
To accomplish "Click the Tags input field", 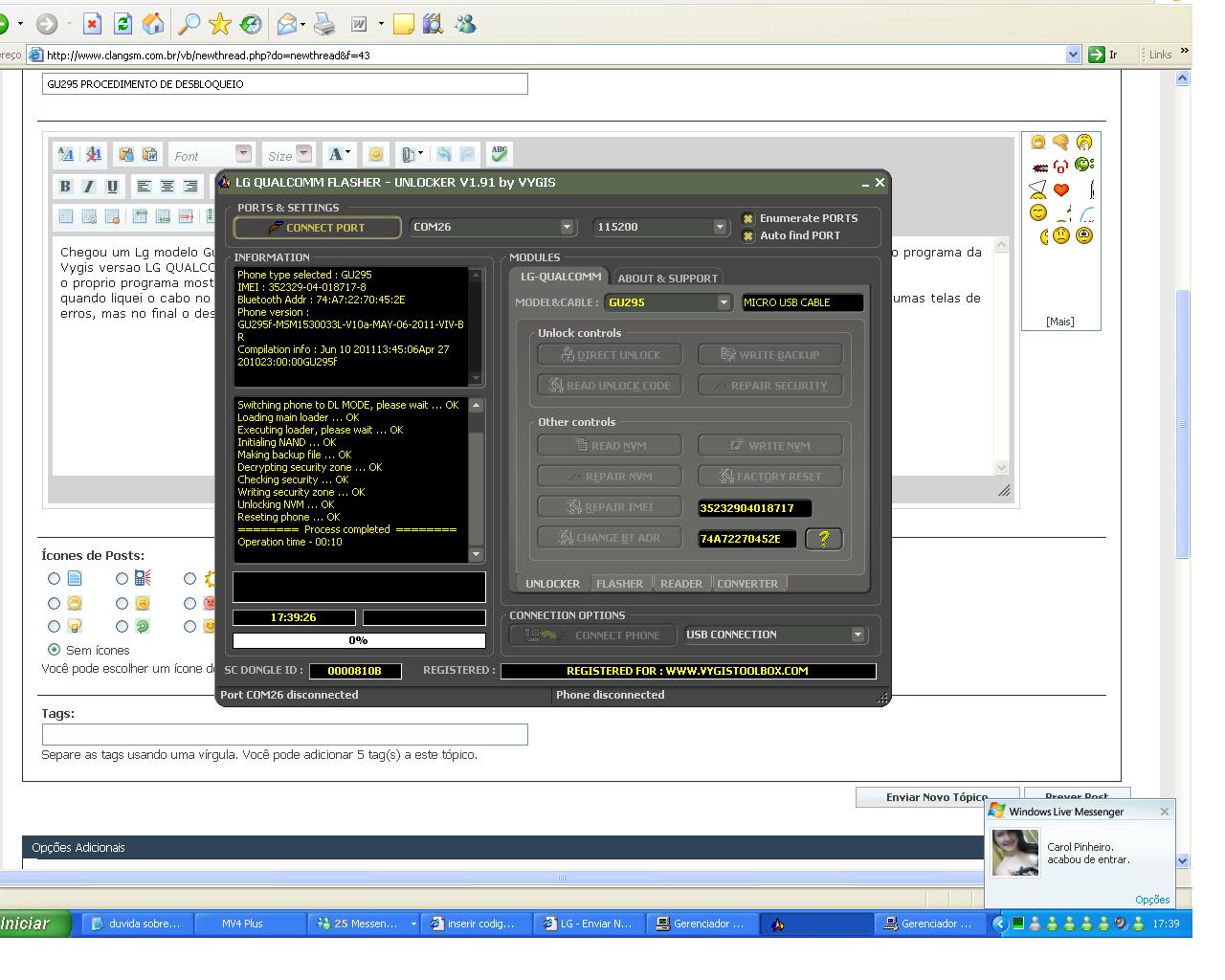I will pyautogui.click(x=284, y=734).
